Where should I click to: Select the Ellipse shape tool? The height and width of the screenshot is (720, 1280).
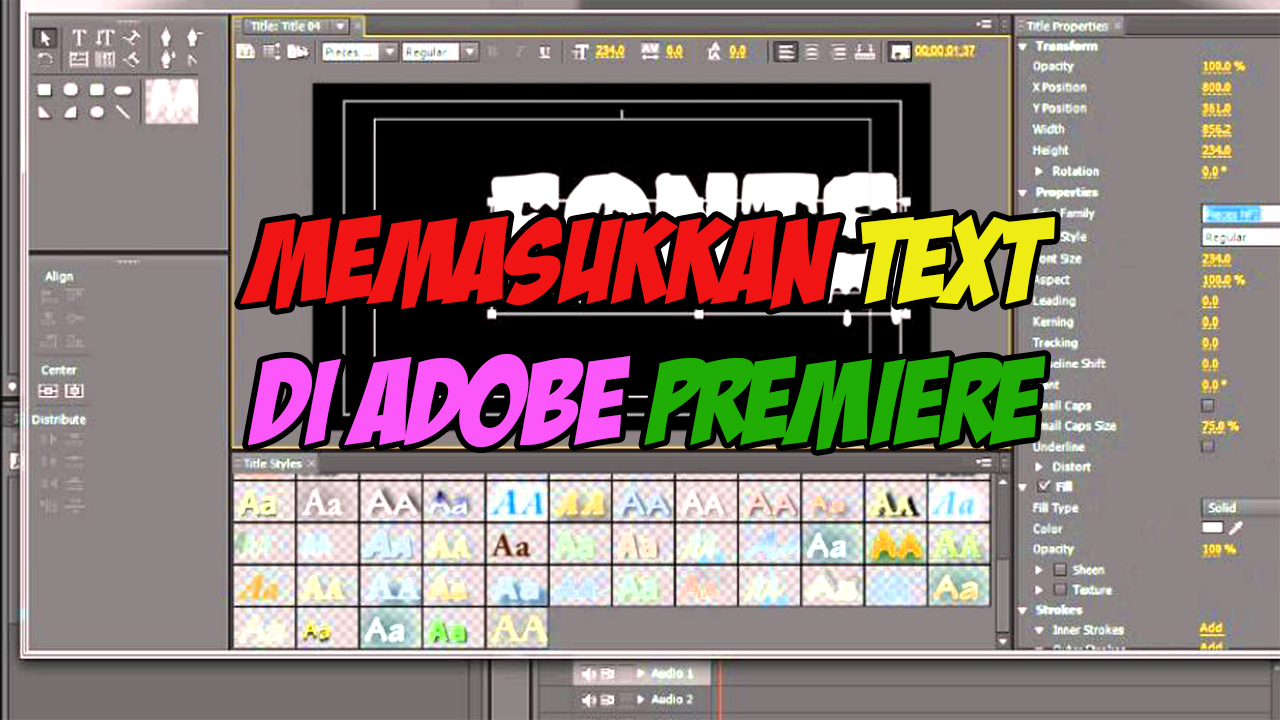(97, 112)
